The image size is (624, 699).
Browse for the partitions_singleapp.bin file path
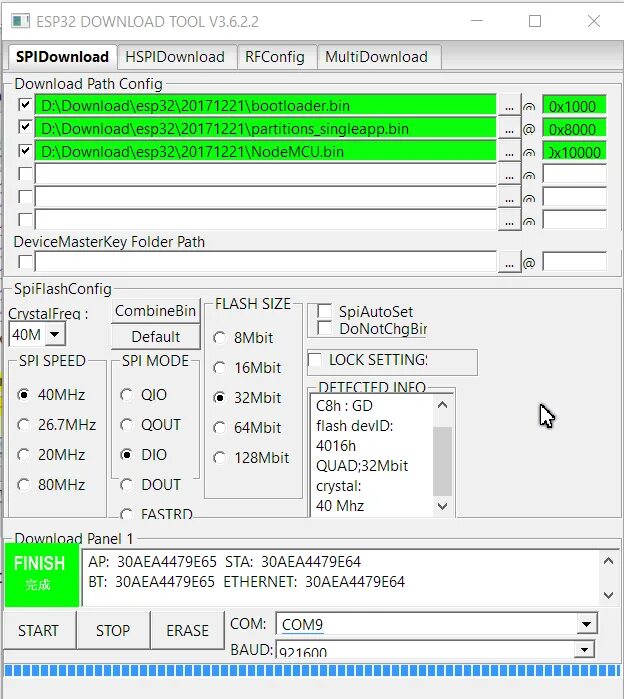click(x=509, y=129)
